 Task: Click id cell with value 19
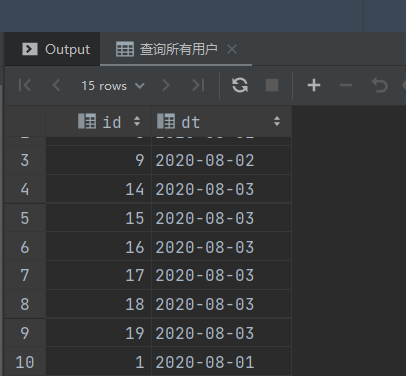pos(98,333)
